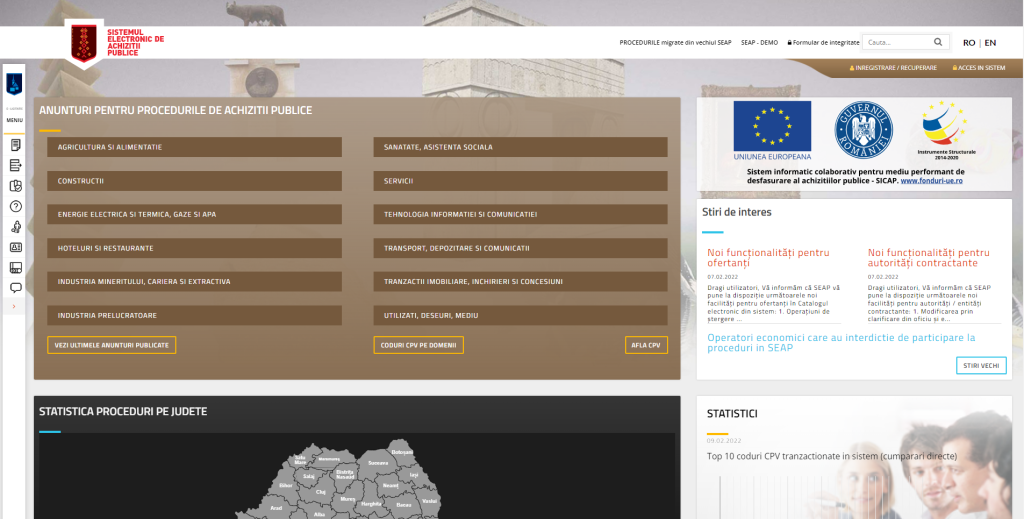This screenshot has height=519, width=1024.
Task: Click the speech bubble sidebar icon
Action: click(15, 287)
